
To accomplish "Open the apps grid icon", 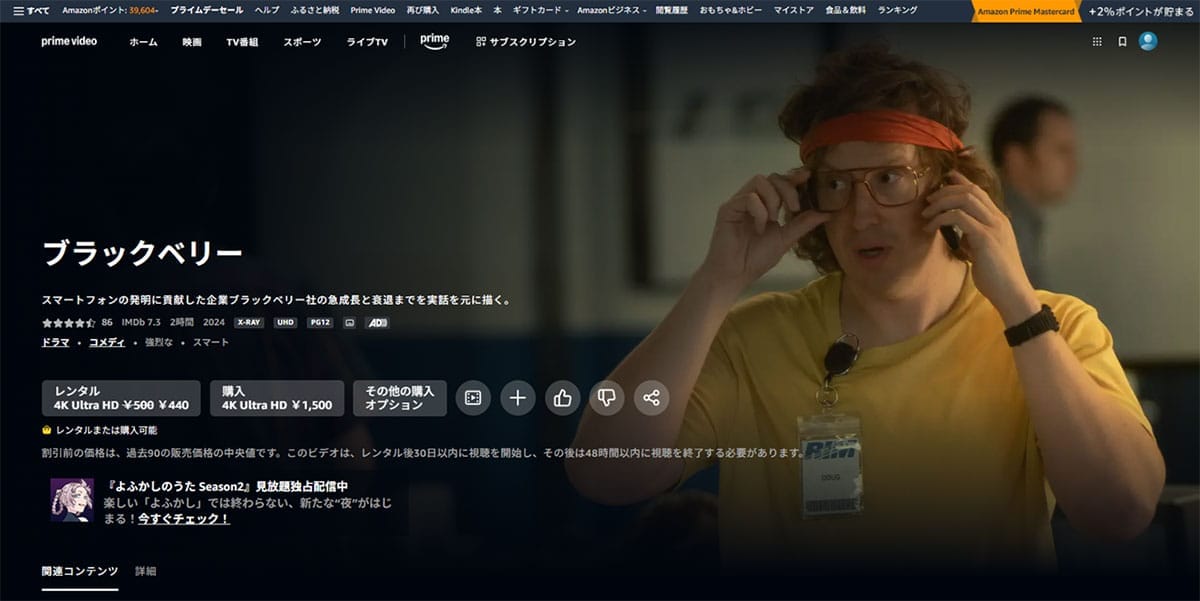I will coord(1097,41).
